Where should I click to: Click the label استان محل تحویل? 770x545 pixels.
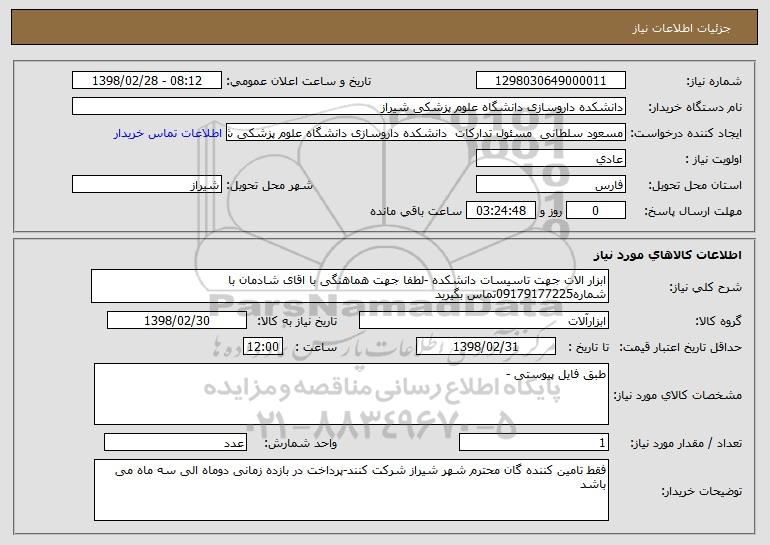695,185
